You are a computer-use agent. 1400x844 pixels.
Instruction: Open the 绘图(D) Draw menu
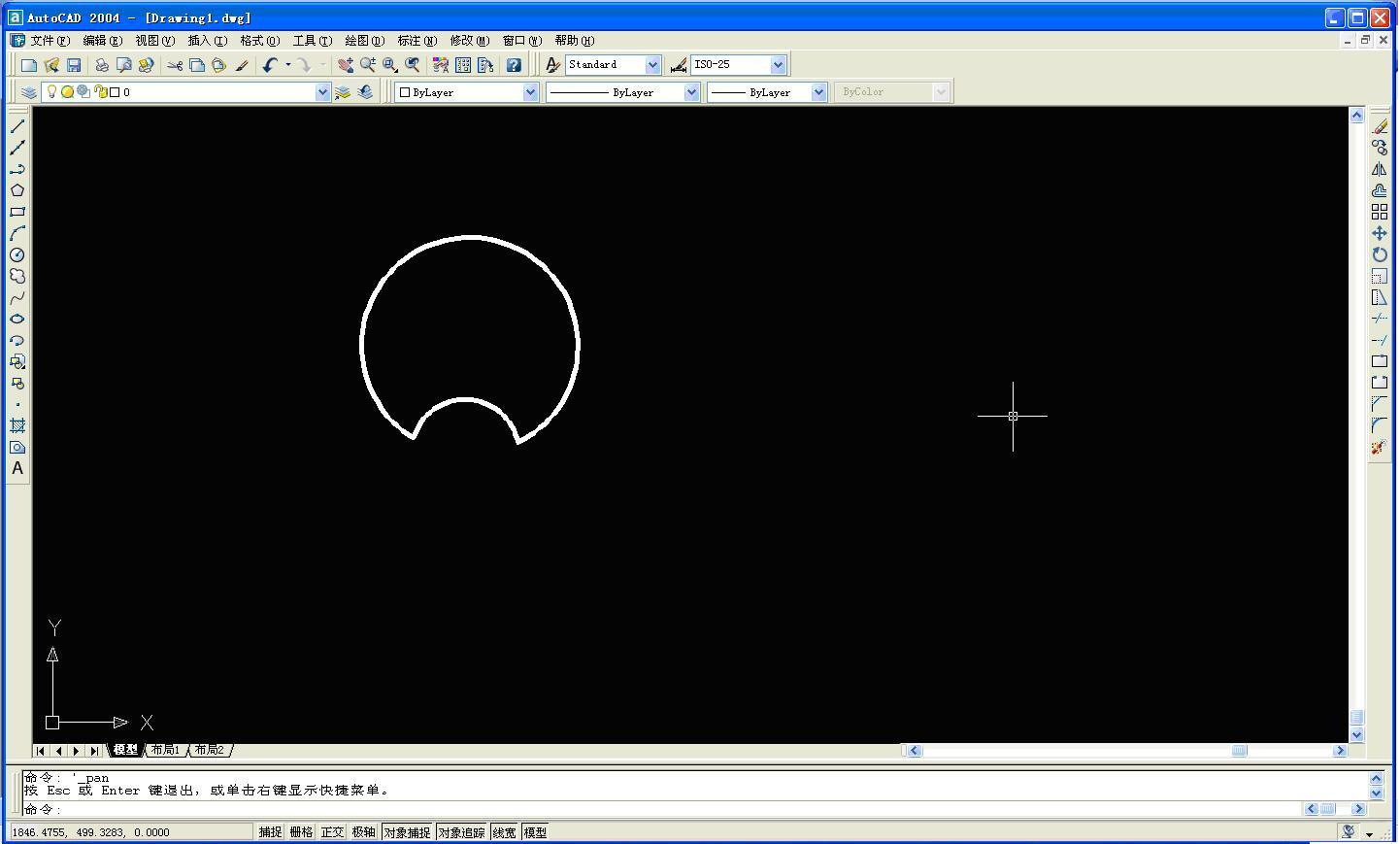(364, 41)
